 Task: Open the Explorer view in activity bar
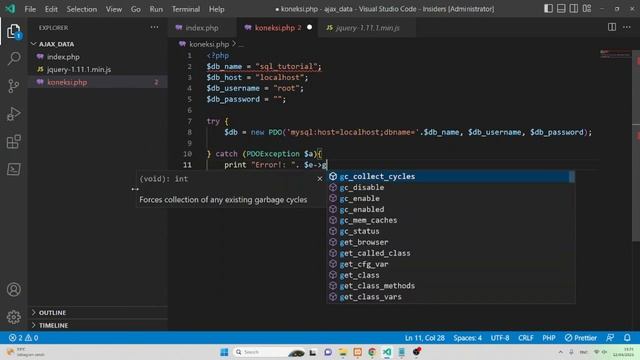tap(13, 31)
